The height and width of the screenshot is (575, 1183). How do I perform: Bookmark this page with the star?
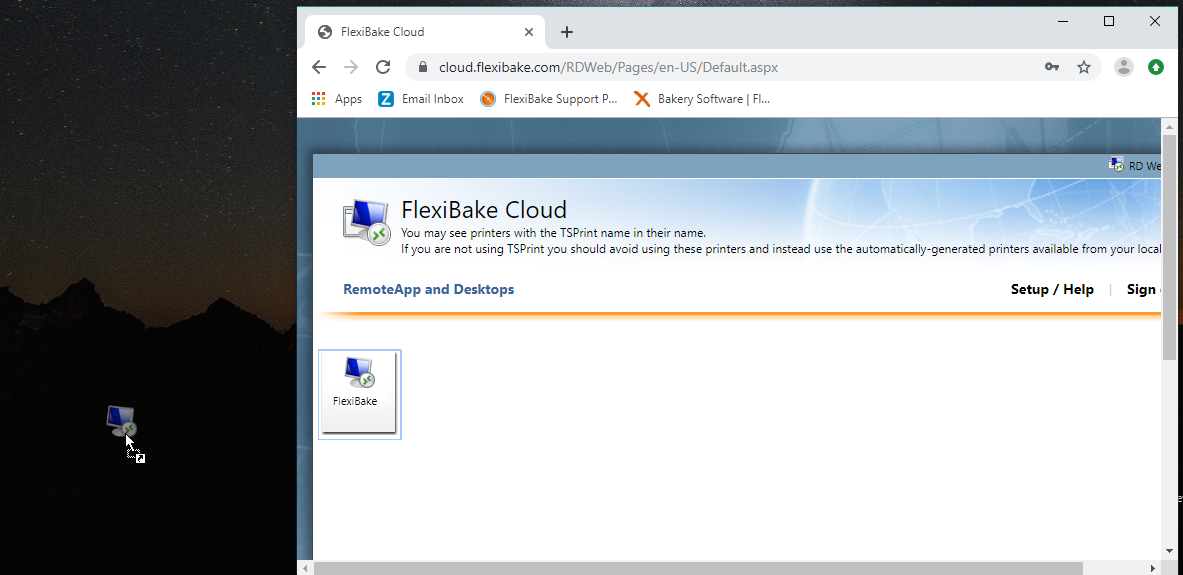click(1084, 67)
